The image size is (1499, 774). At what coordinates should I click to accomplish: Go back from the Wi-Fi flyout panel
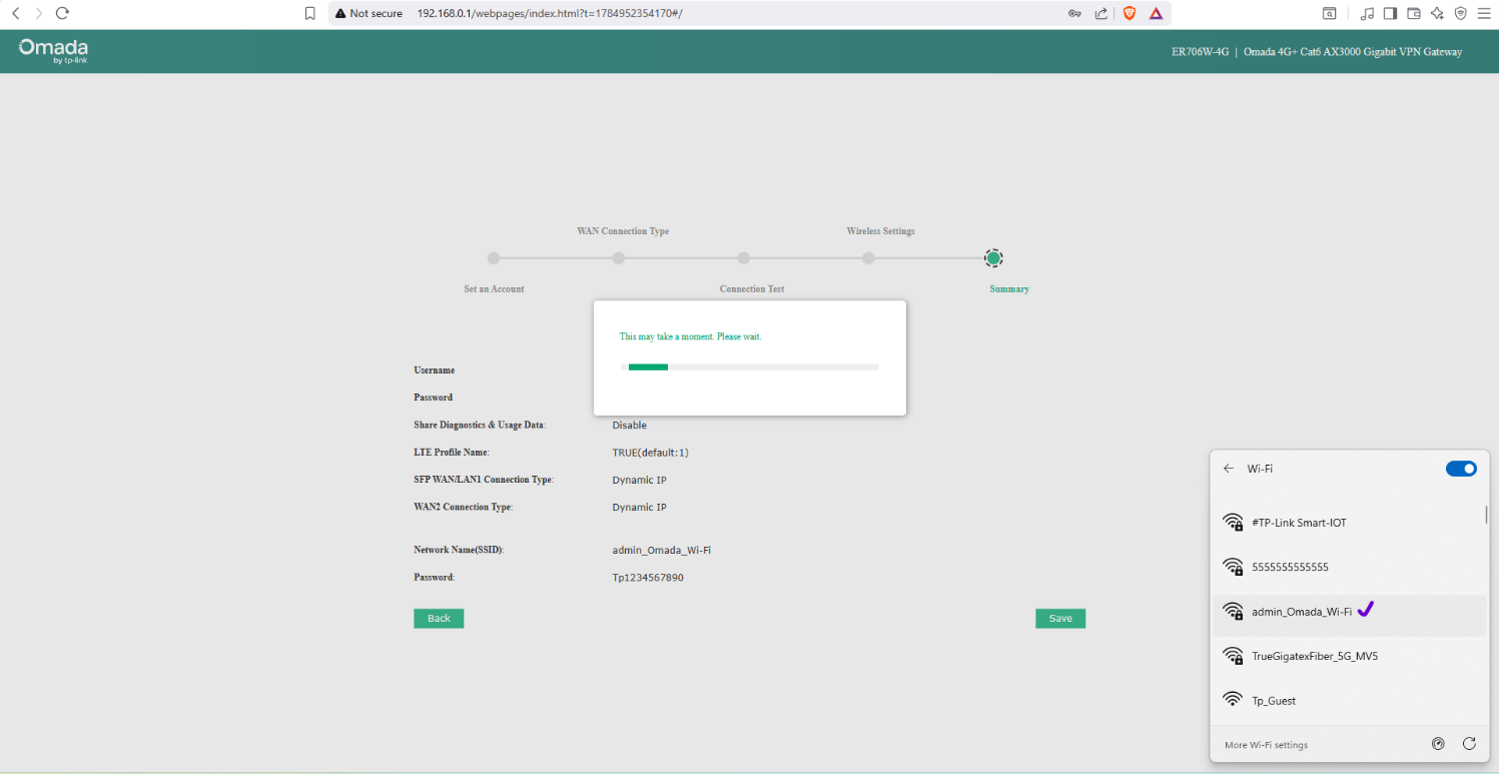1229,468
